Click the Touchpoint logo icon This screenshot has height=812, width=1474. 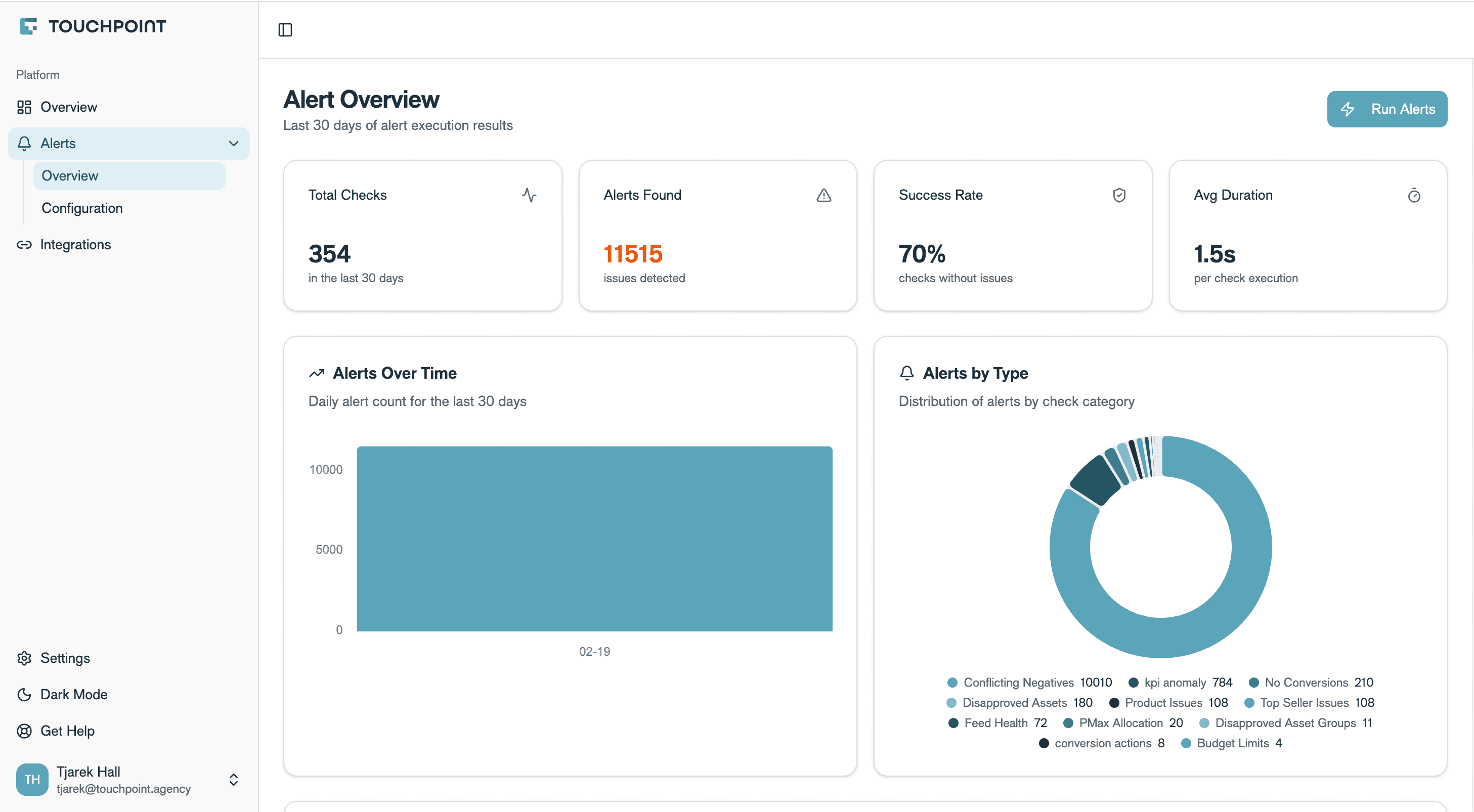28,26
